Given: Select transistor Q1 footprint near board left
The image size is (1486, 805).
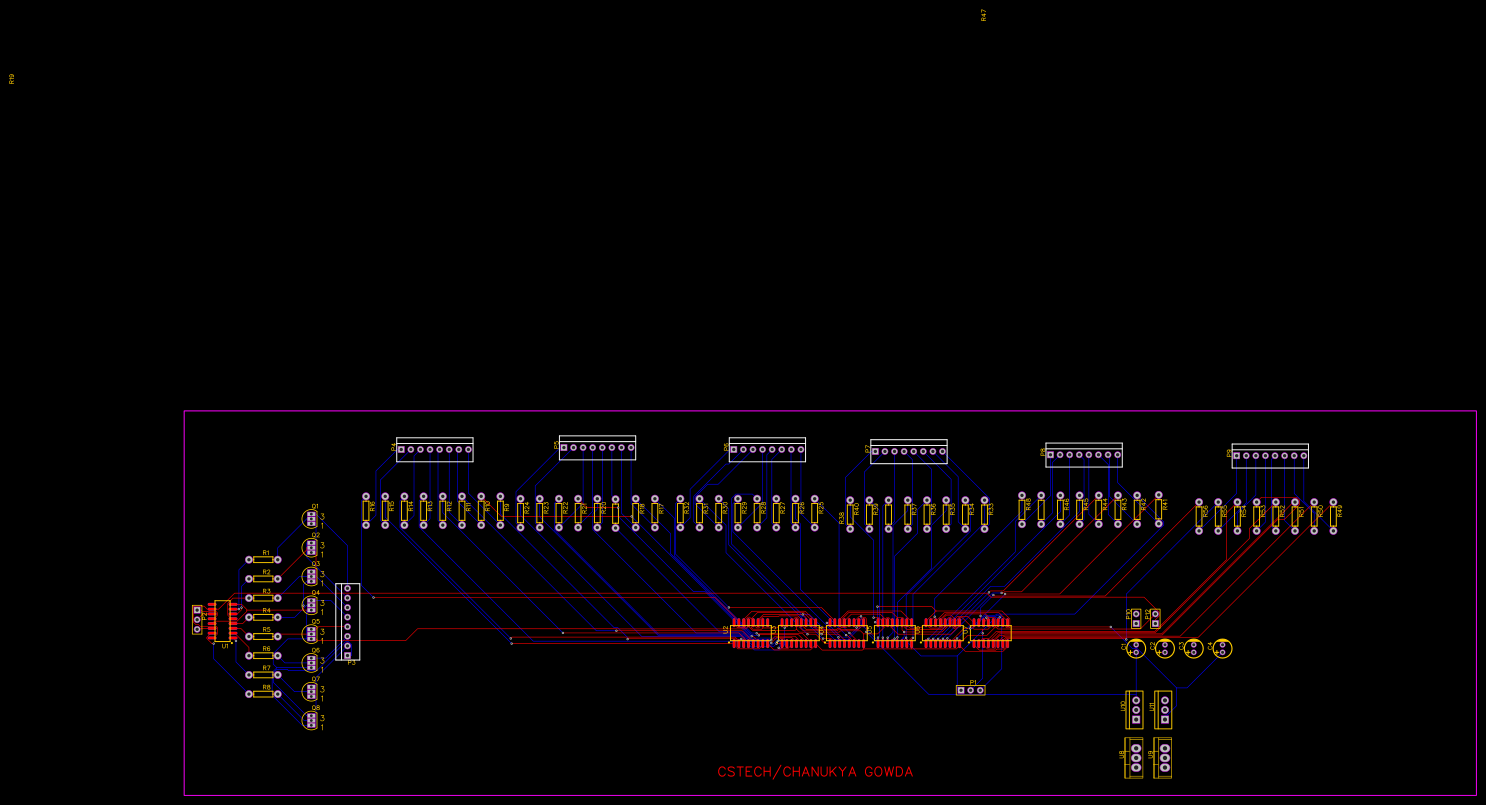Looking at the screenshot, I should (x=311, y=516).
